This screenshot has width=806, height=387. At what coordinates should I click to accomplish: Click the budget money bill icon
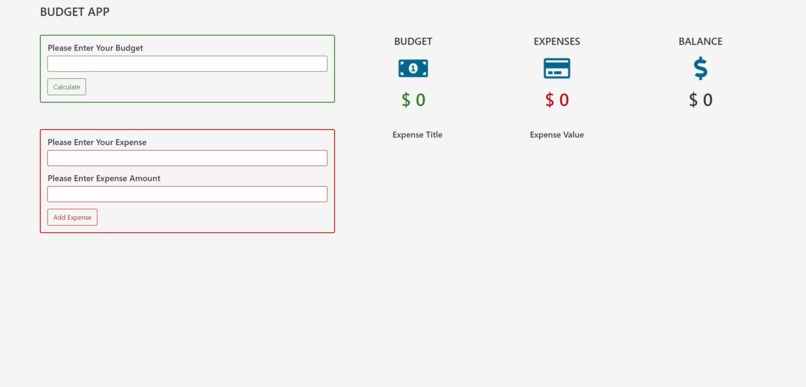point(413,68)
